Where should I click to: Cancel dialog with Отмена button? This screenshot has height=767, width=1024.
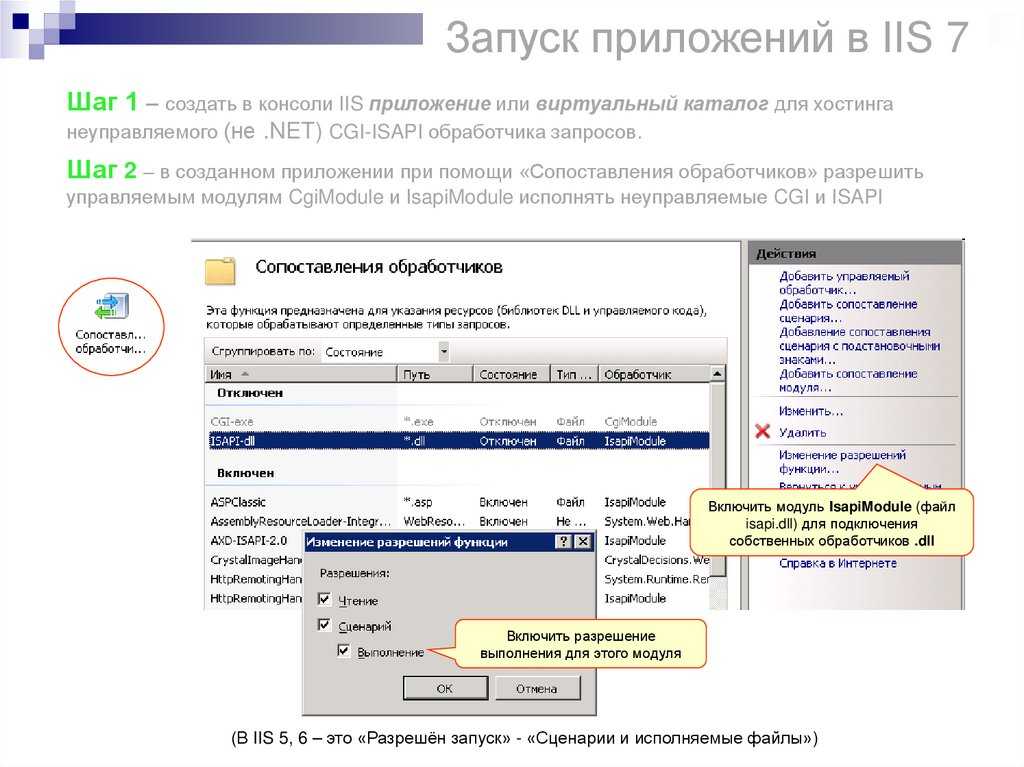click(537, 688)
